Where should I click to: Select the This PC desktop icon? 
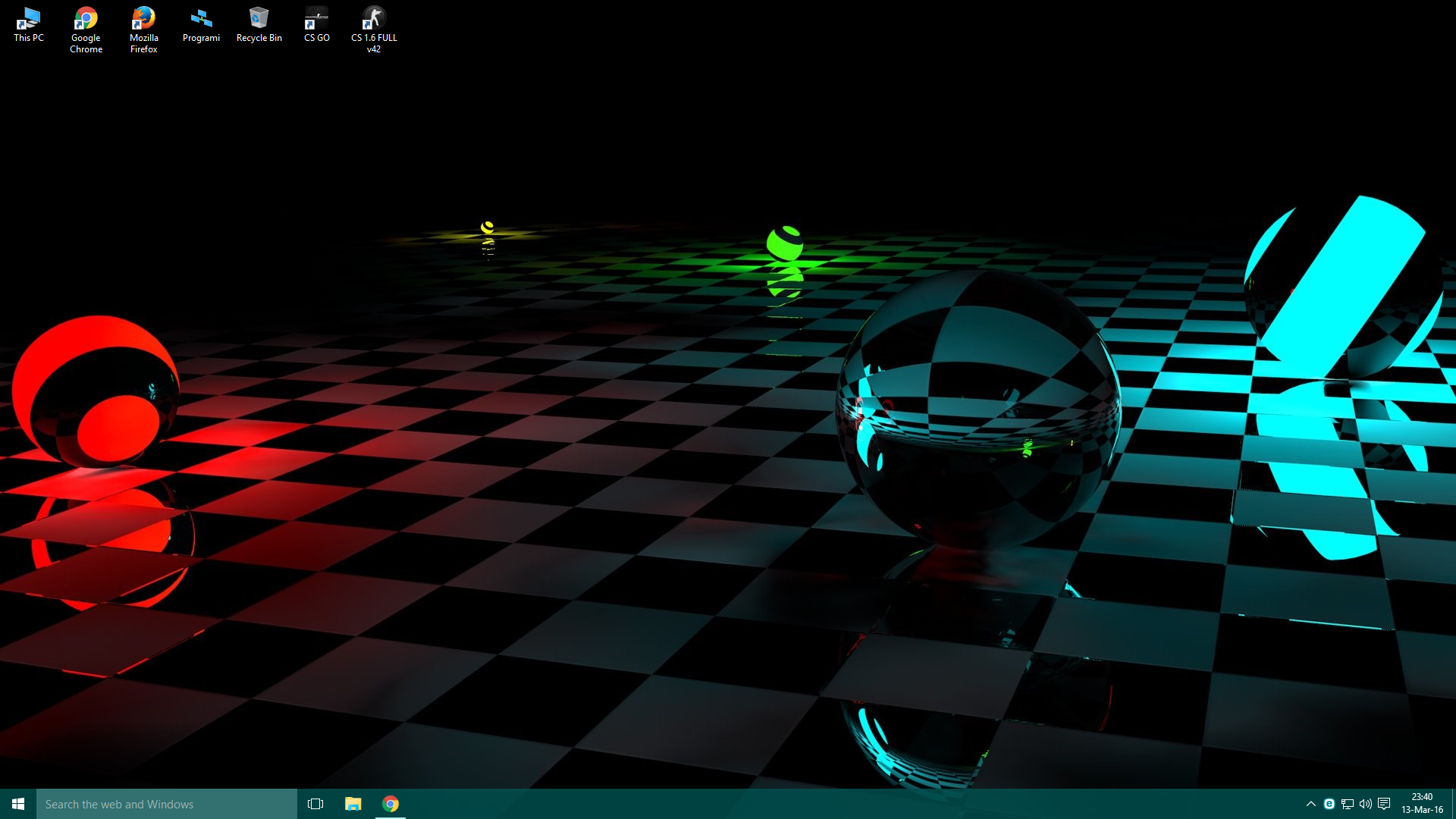(x=29, y=24)
